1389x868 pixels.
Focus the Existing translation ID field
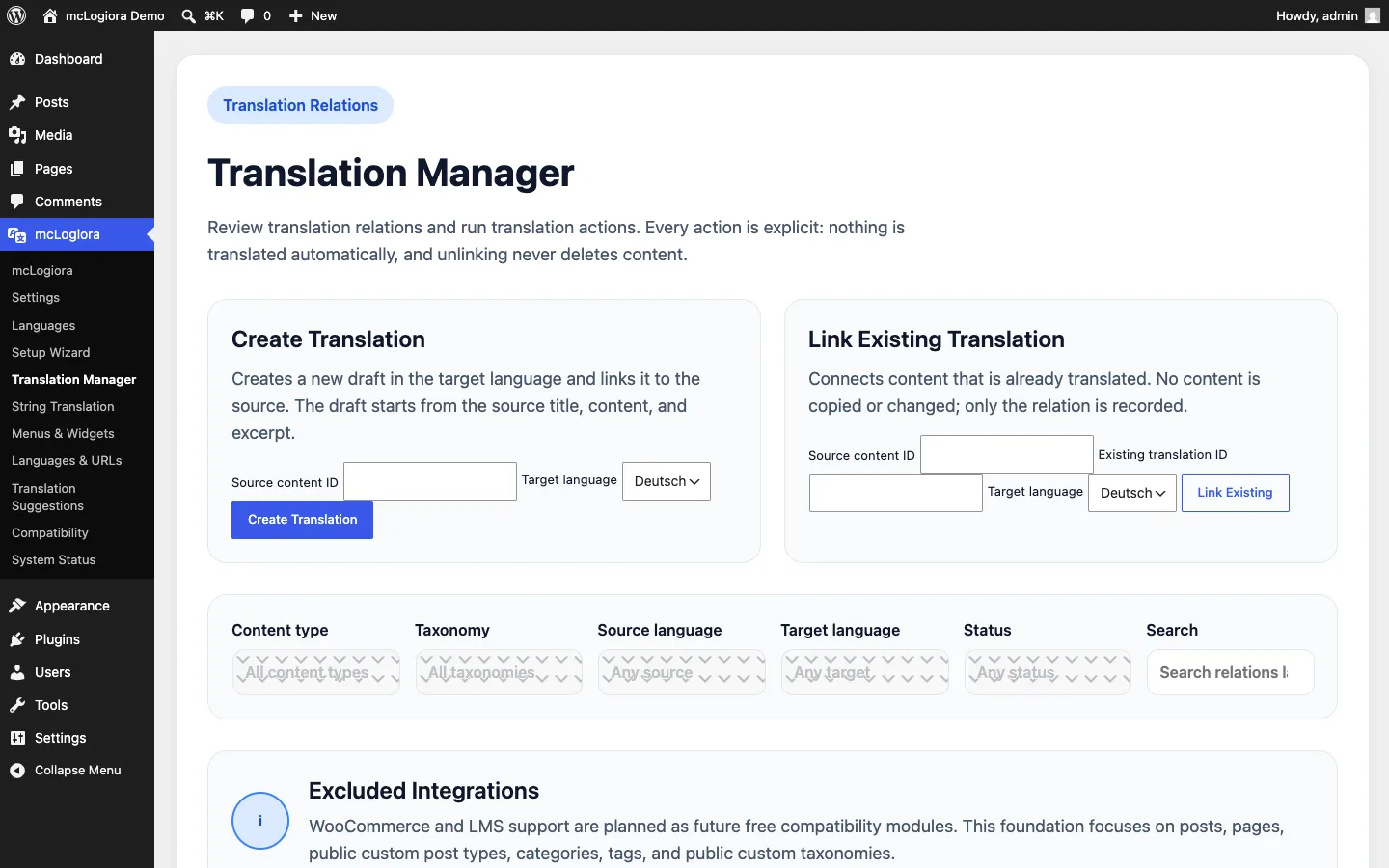896,493
